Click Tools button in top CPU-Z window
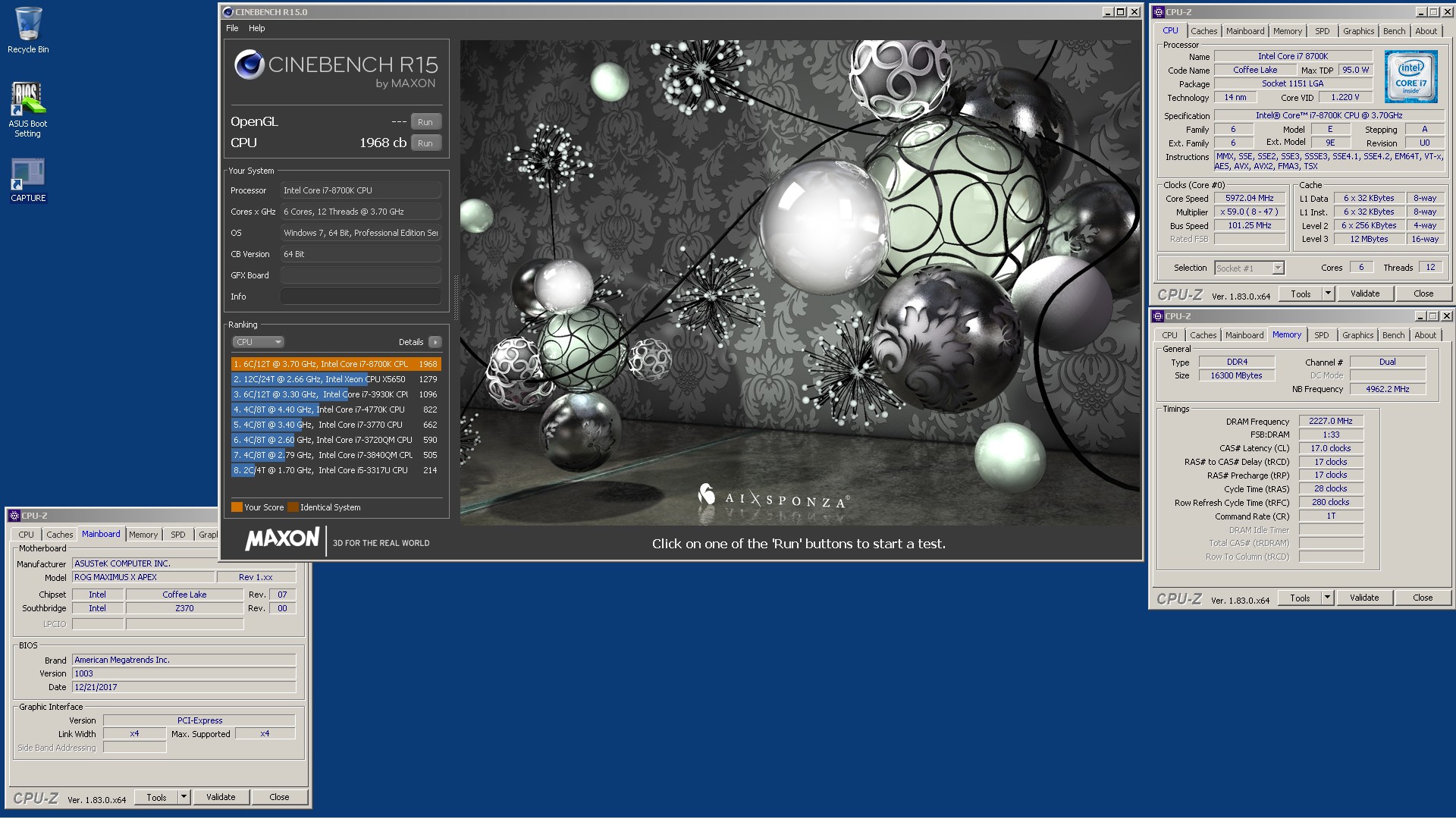Viewport: 1456px width, 819px height. (1301, 293)
